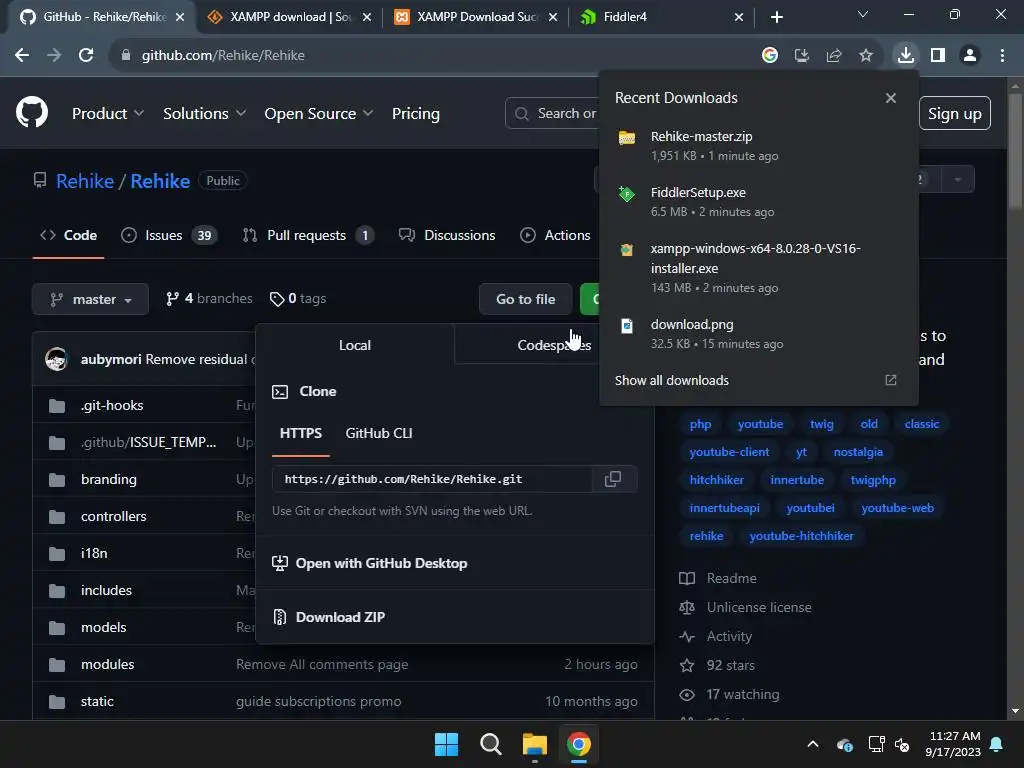Click the Chrome address bar URL
Viewport: 1024px width, 768px height.
(x=223, y=56)
